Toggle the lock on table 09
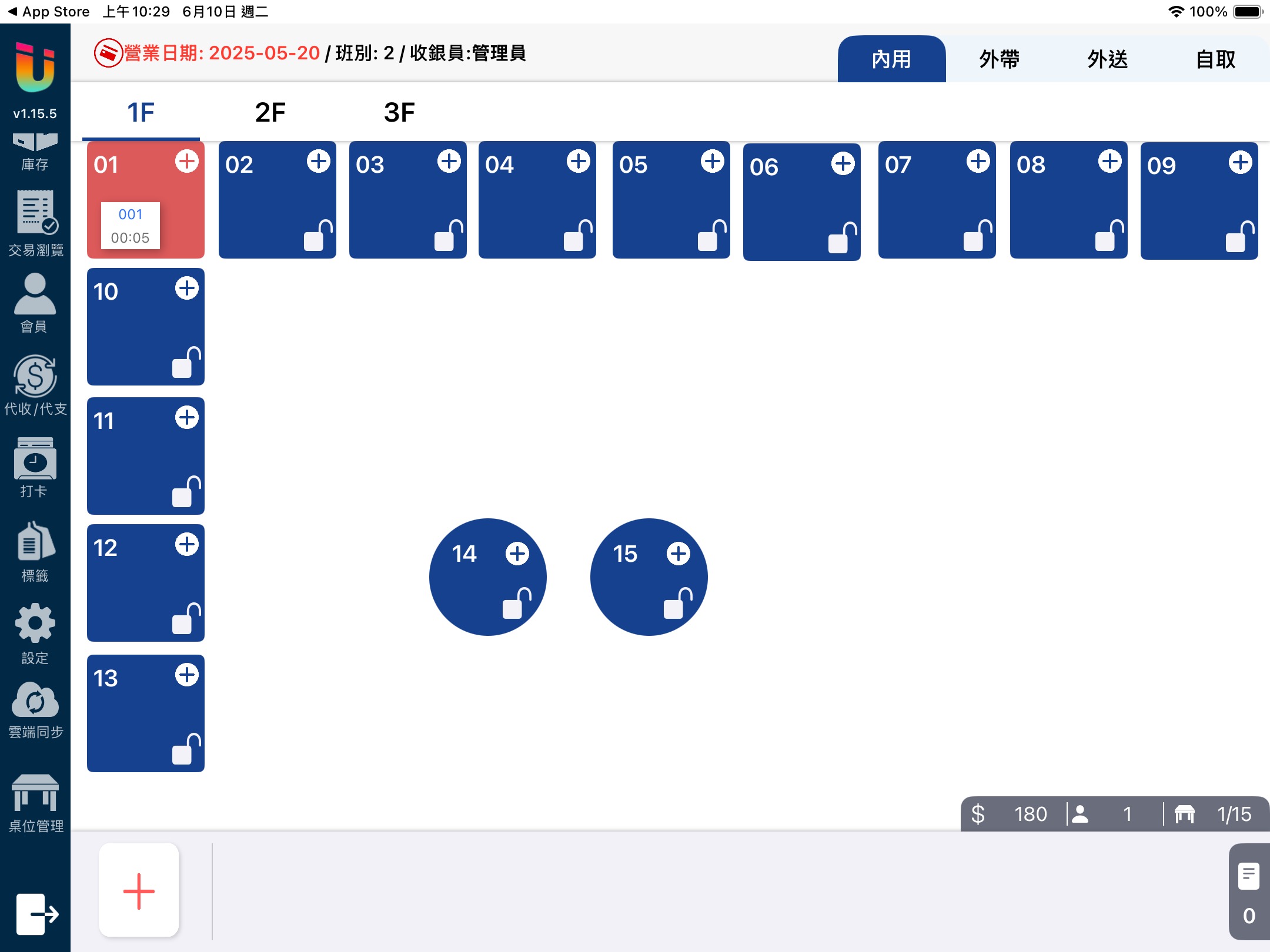1270x952 pixels. pos(1239,237)
